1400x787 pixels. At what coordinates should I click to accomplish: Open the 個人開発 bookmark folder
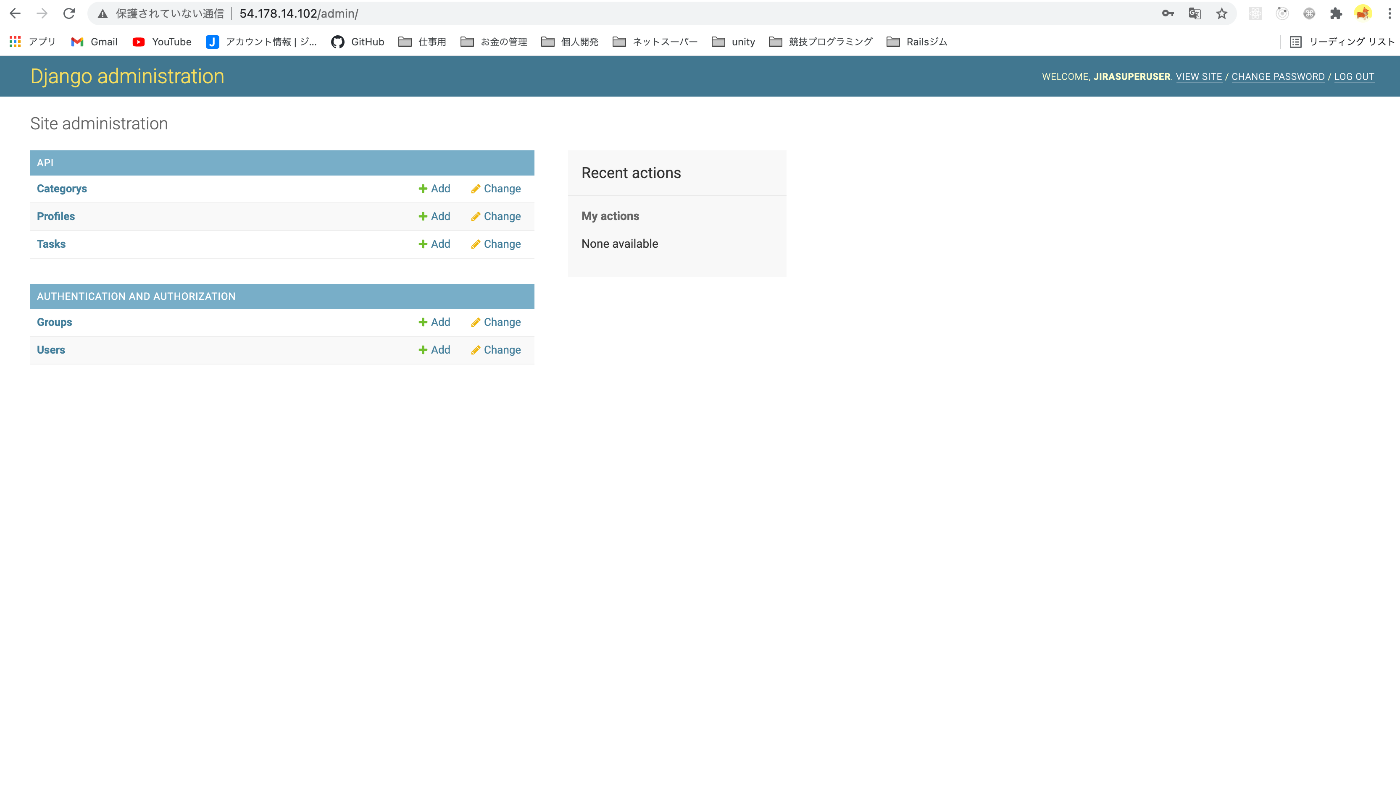tap(570, 42)
